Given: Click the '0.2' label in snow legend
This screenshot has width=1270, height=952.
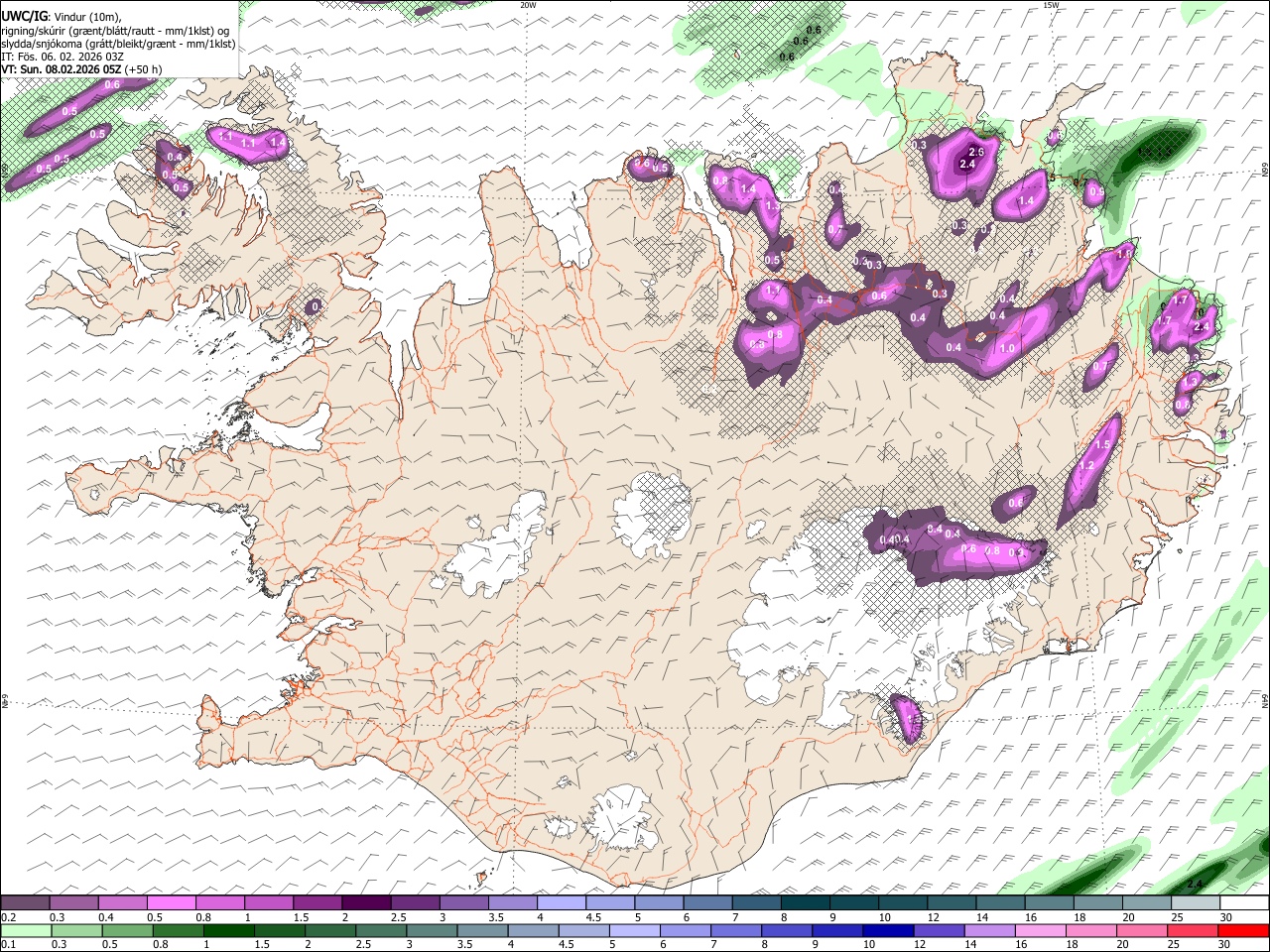Looking at the screenshot, I should [x=8, y=917].
